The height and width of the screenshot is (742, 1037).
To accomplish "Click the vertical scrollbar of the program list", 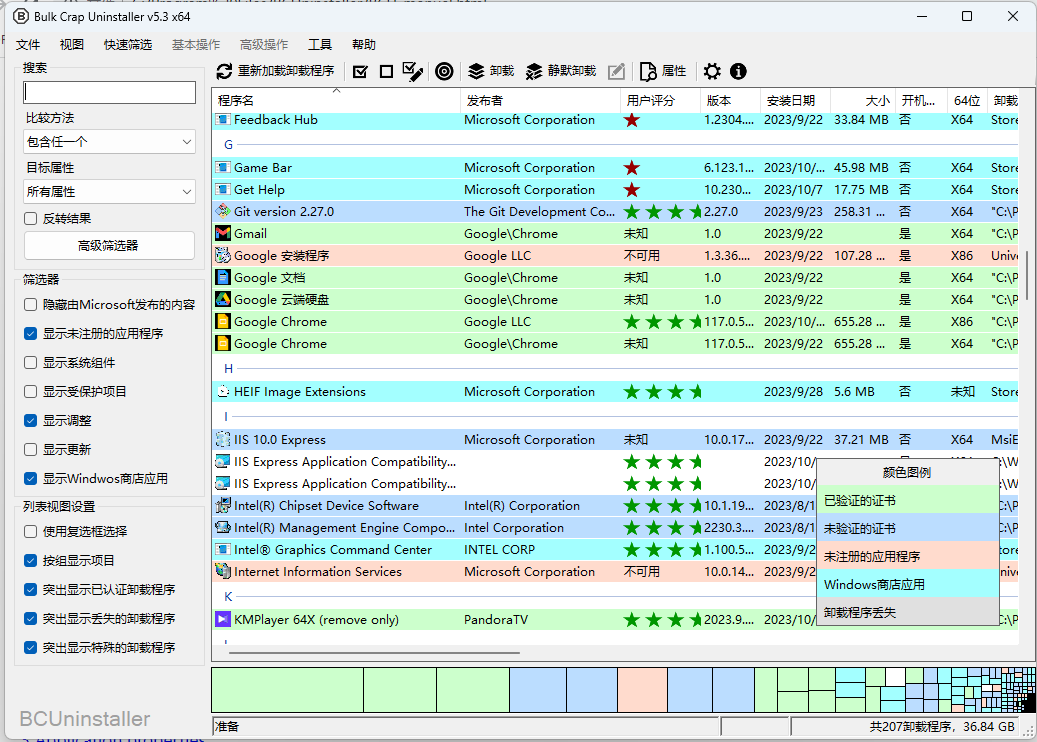I will 1026,274.
